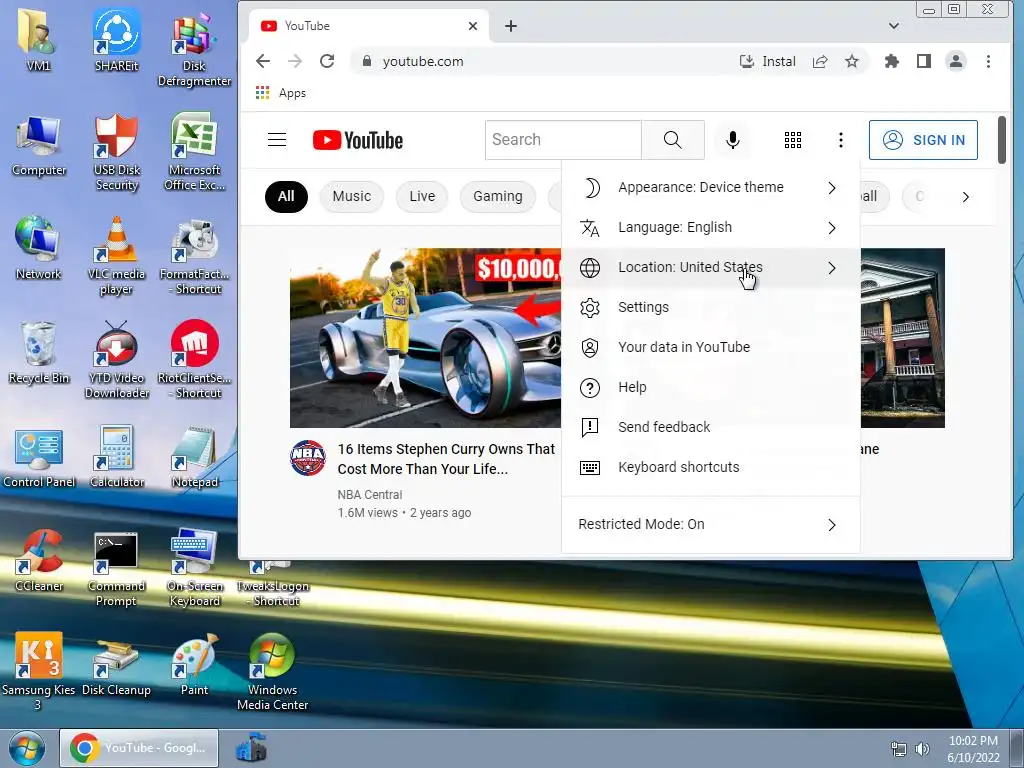
Task: Open a new Chrome tab
Action: tap(511, 26)
